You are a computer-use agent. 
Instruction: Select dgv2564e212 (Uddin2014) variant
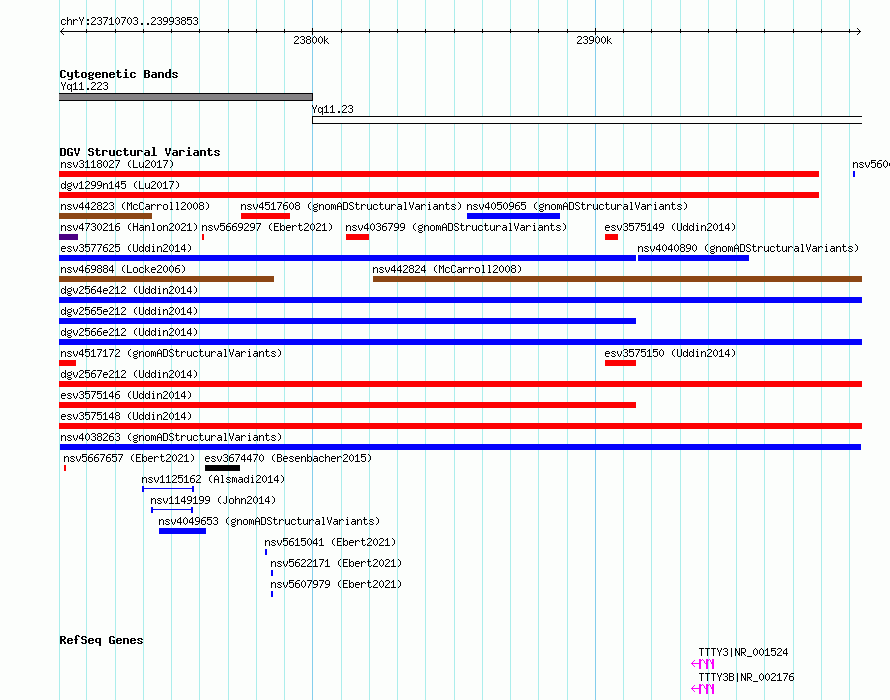[129, 290]
